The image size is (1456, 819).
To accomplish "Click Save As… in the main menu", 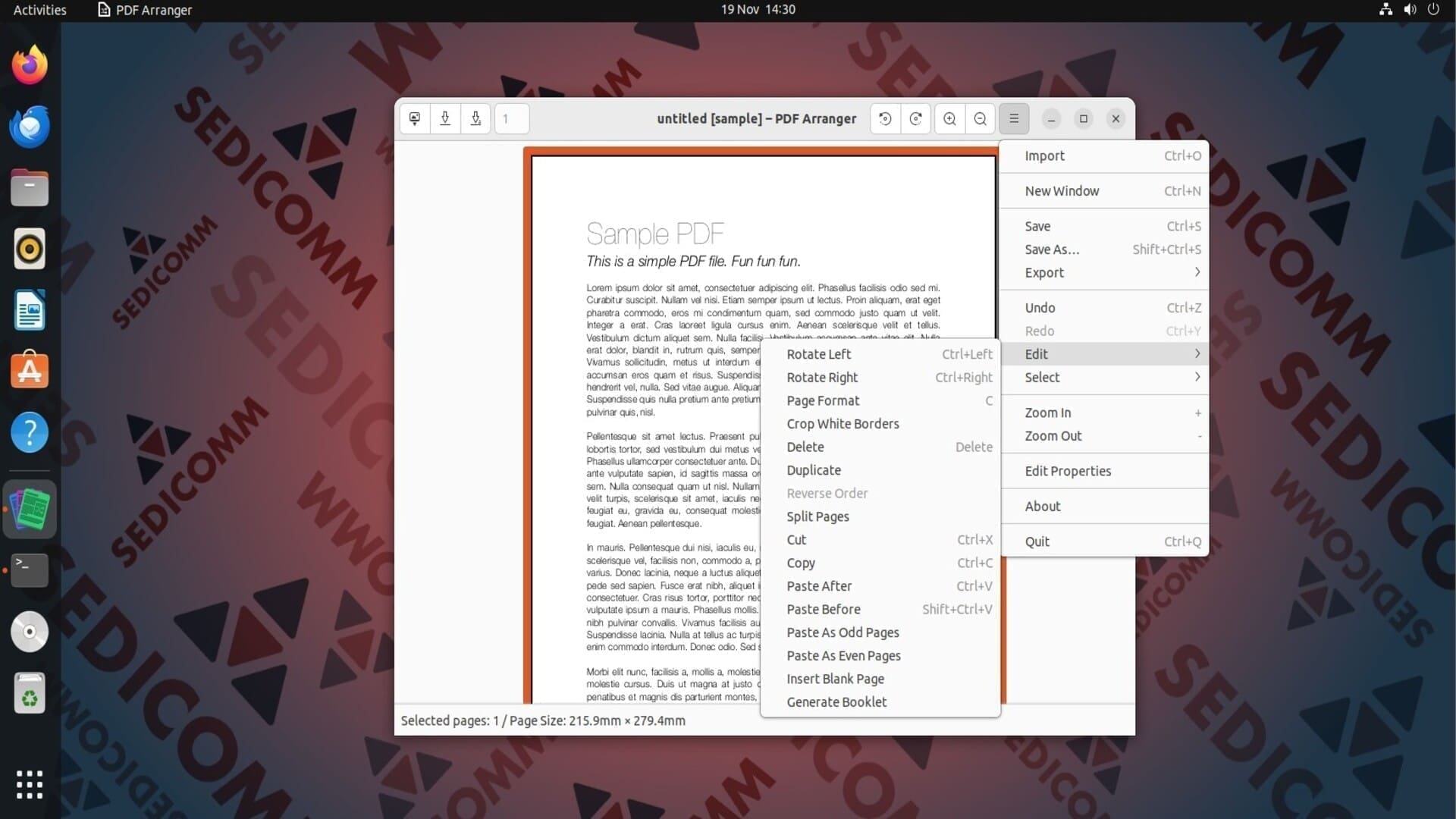I will click(1104, 249).
